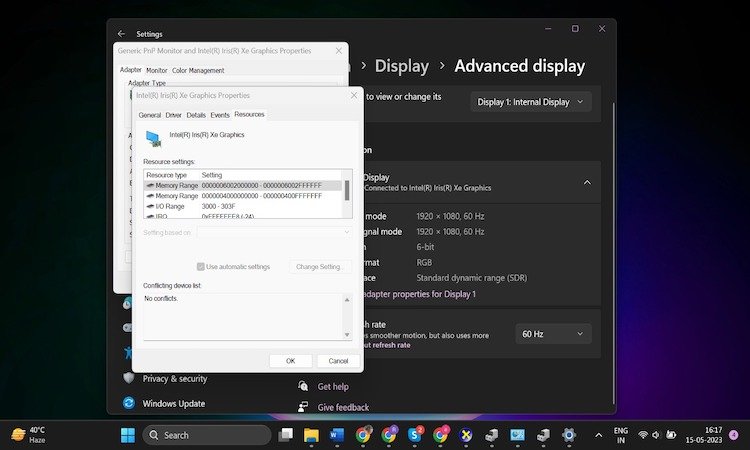Open the Color Management tab
The height and width of the screenshot is (450, 750).
(x=198, y=70)
